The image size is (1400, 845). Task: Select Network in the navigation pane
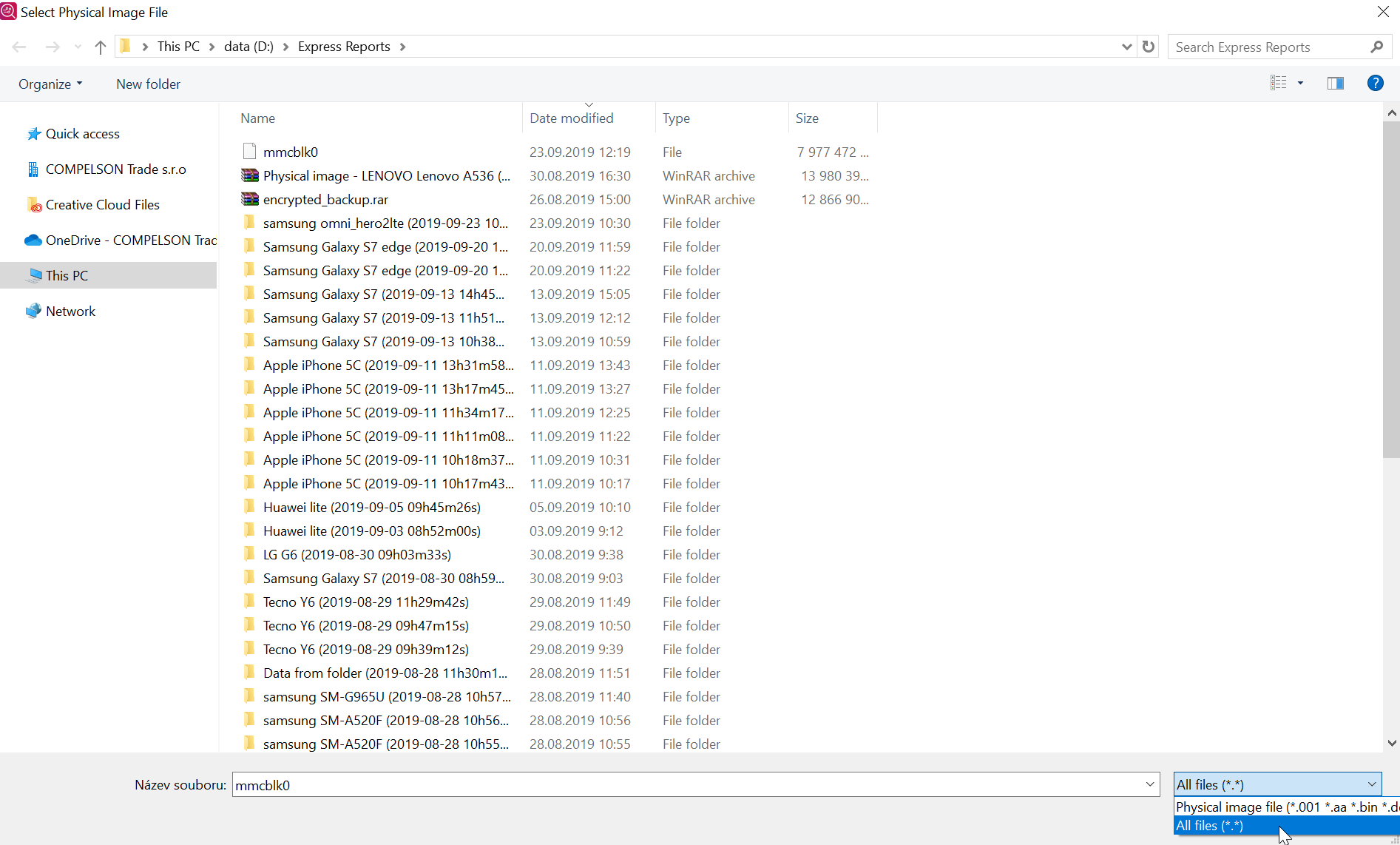(70, 312)
